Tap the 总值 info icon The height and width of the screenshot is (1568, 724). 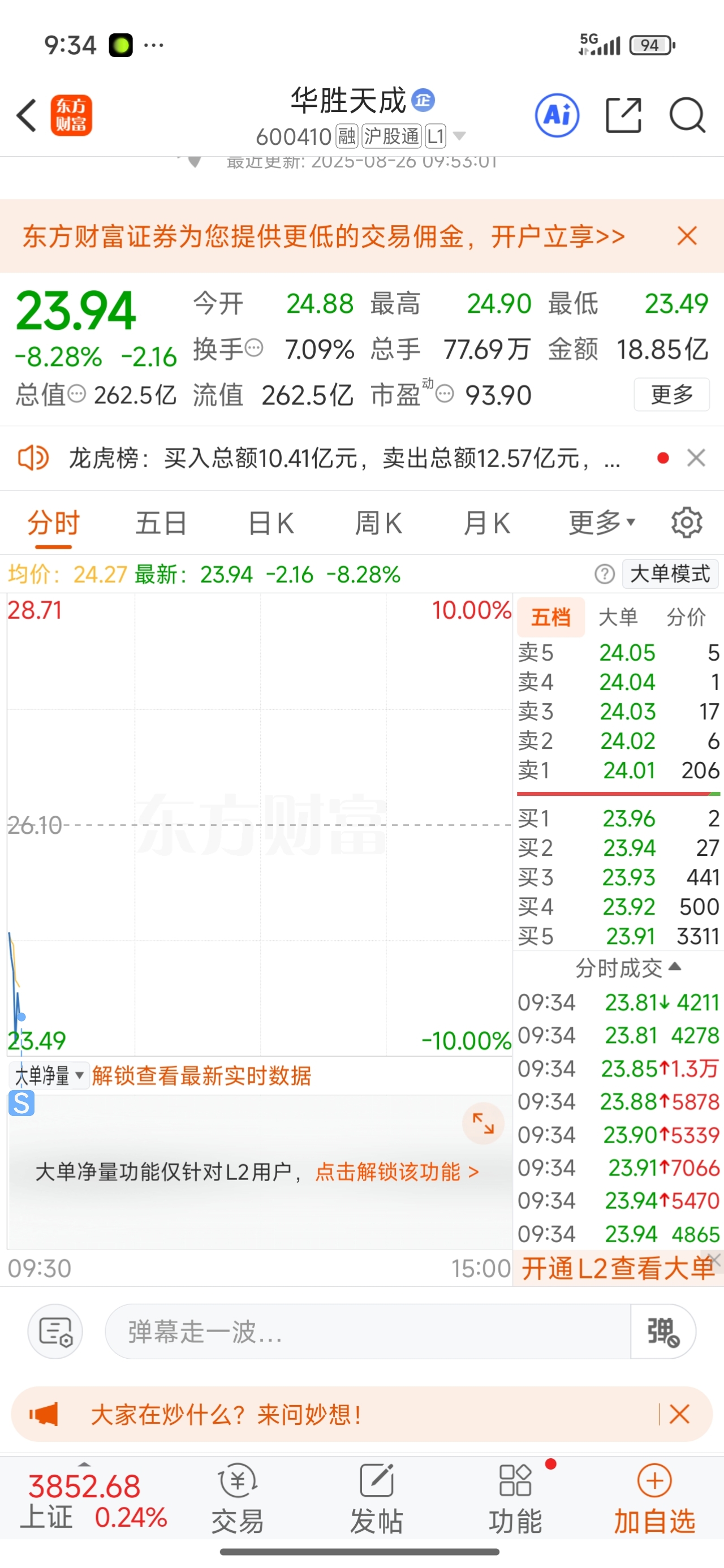(x=77, y=394)
